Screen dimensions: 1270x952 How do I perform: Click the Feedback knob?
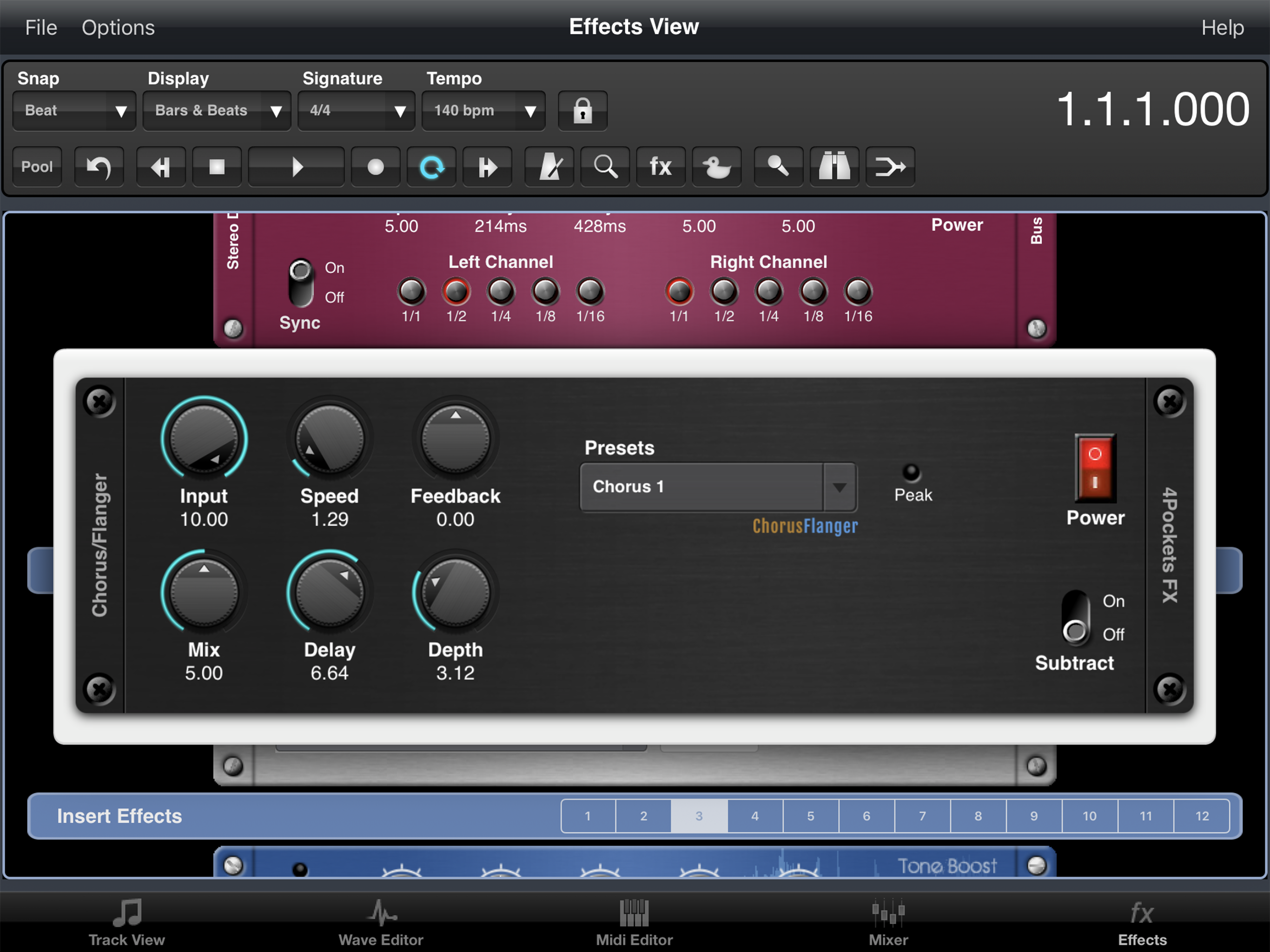[455, 439]
